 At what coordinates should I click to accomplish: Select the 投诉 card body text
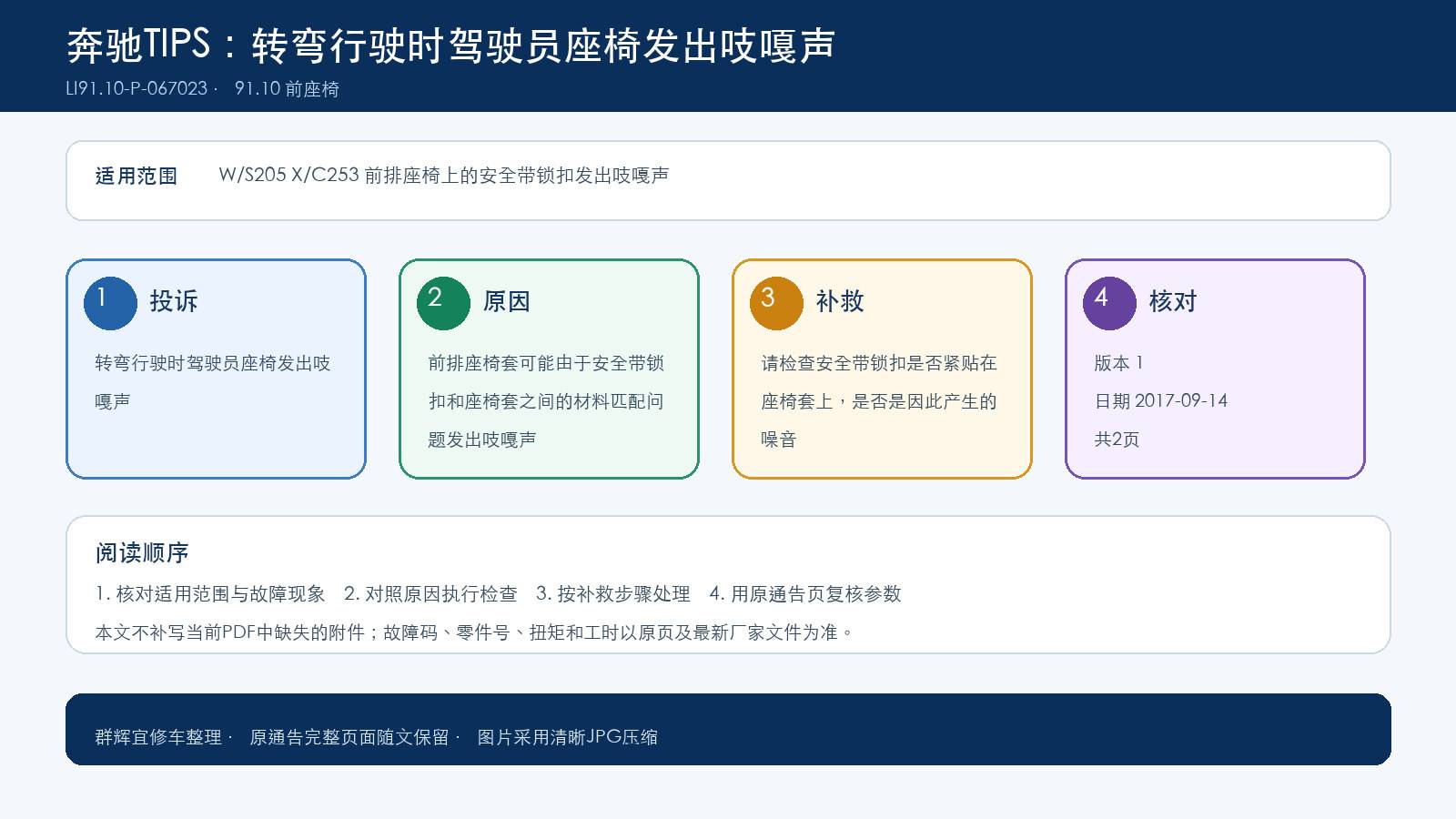(213, 382)
